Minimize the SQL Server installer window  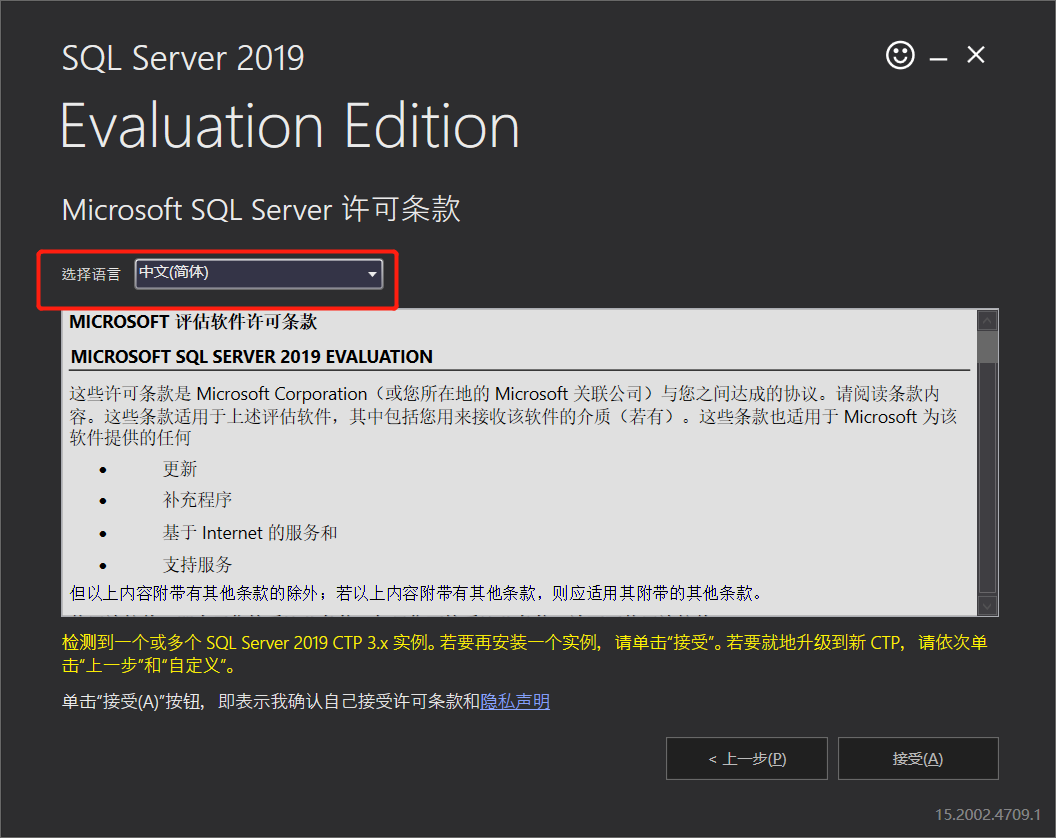(x=938, y=60)
